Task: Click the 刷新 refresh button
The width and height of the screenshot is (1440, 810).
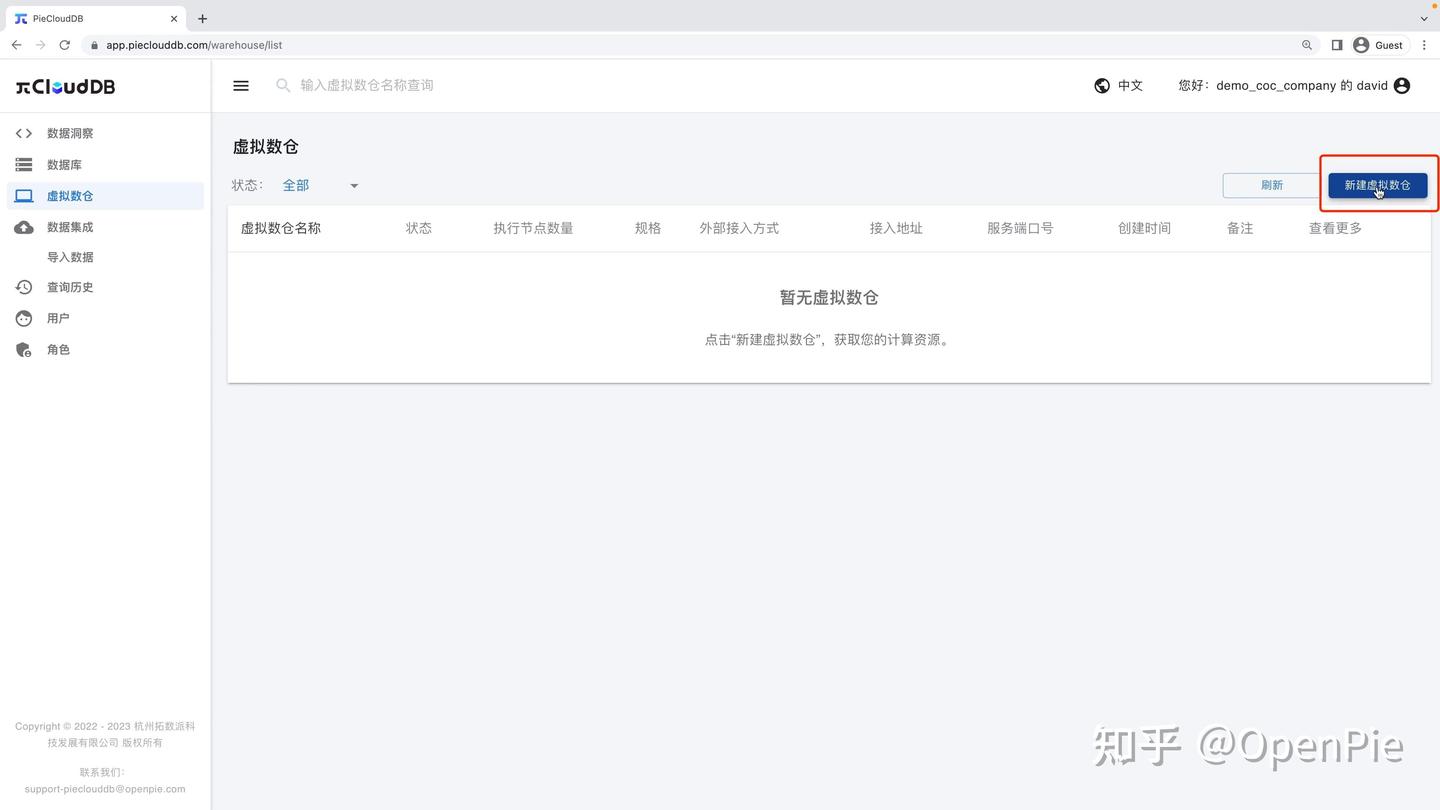Action: (1271, 185)
